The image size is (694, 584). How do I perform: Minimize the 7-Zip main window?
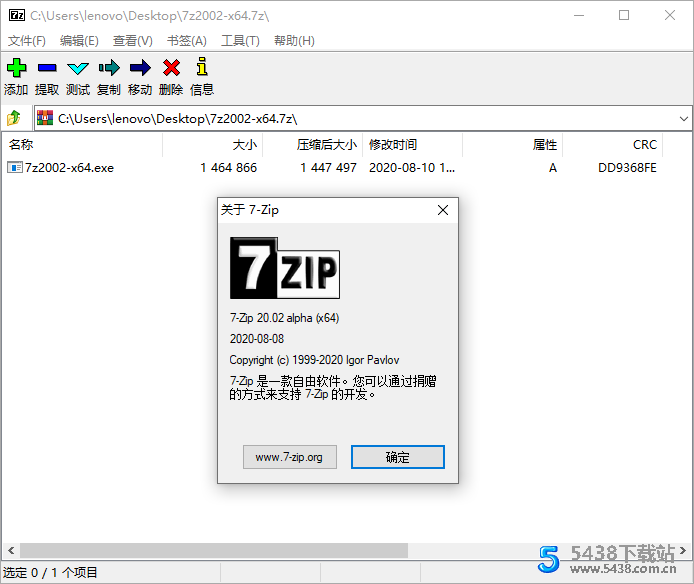(x=579, y=15)
